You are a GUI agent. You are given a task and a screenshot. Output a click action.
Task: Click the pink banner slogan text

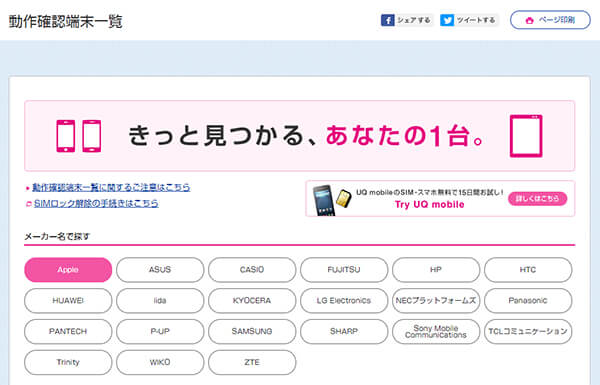tap(306, 136)
